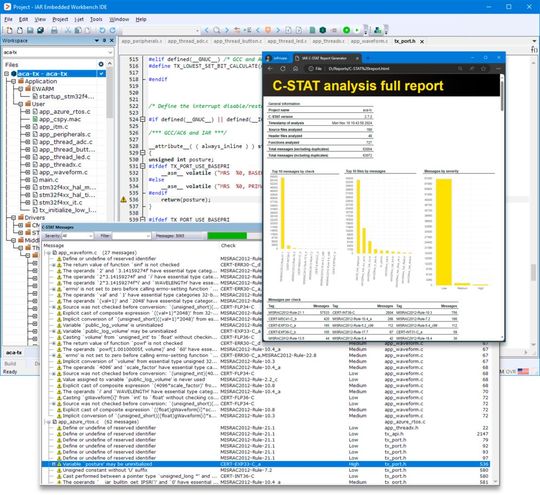Click the Compile file toolbar icon
540x495 pixels.
pyautogui.click(x=312, y=30)
